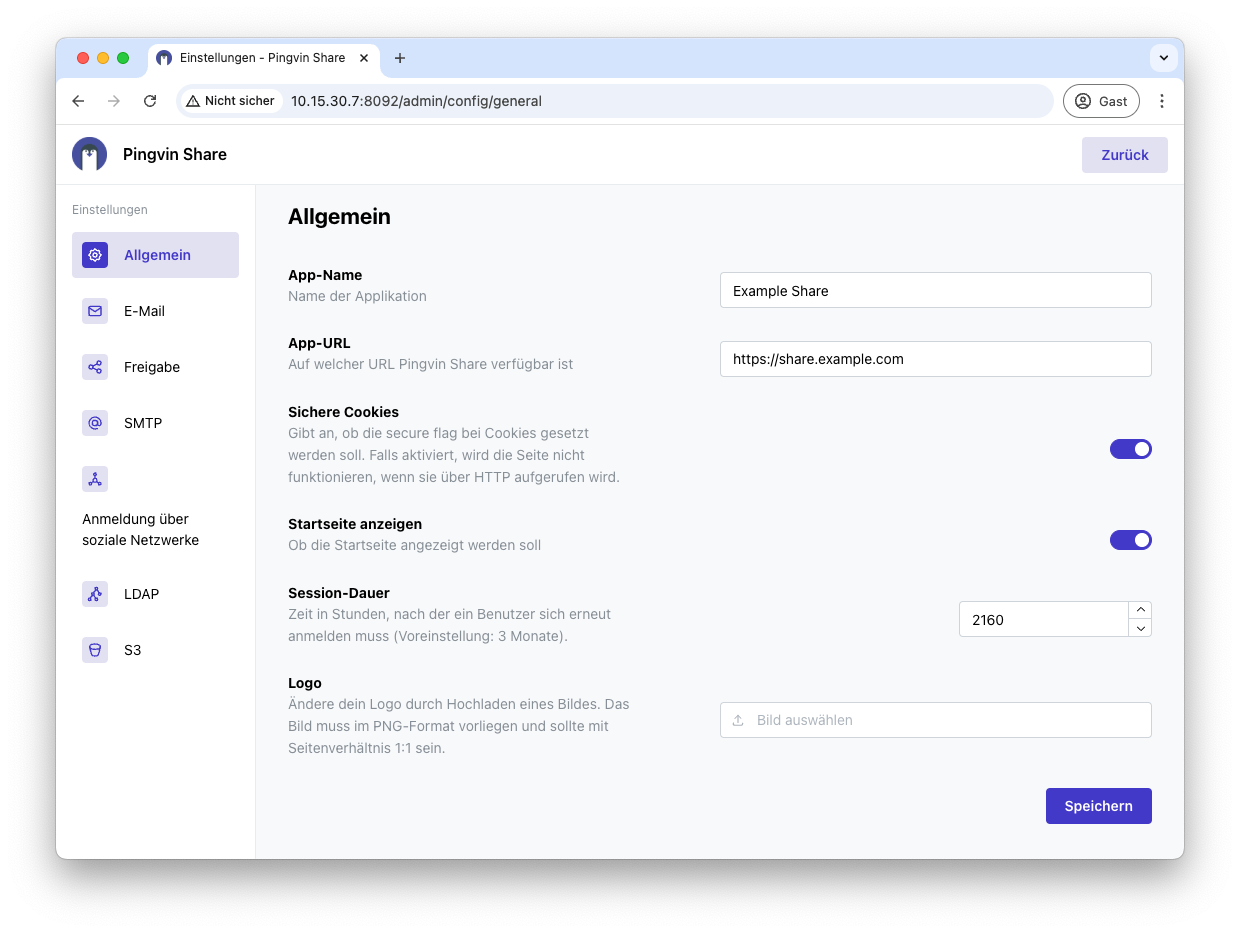Expand the browser tab list chevron

1163,58
